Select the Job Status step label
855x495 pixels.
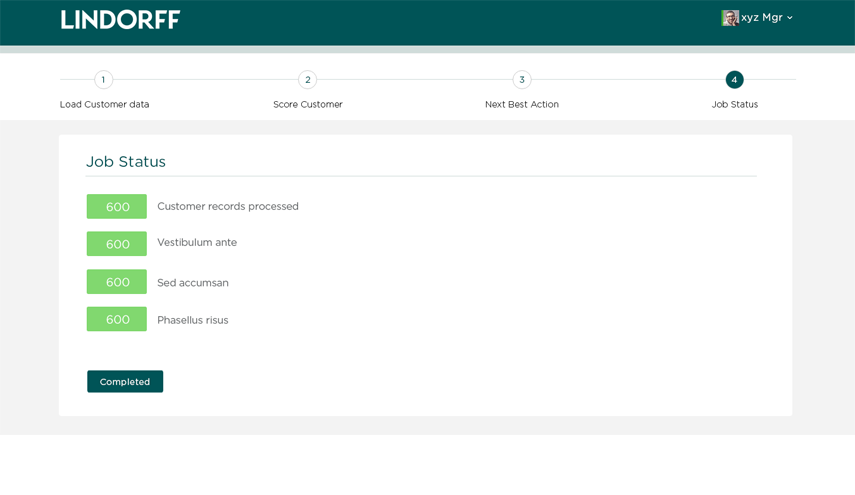734,104
